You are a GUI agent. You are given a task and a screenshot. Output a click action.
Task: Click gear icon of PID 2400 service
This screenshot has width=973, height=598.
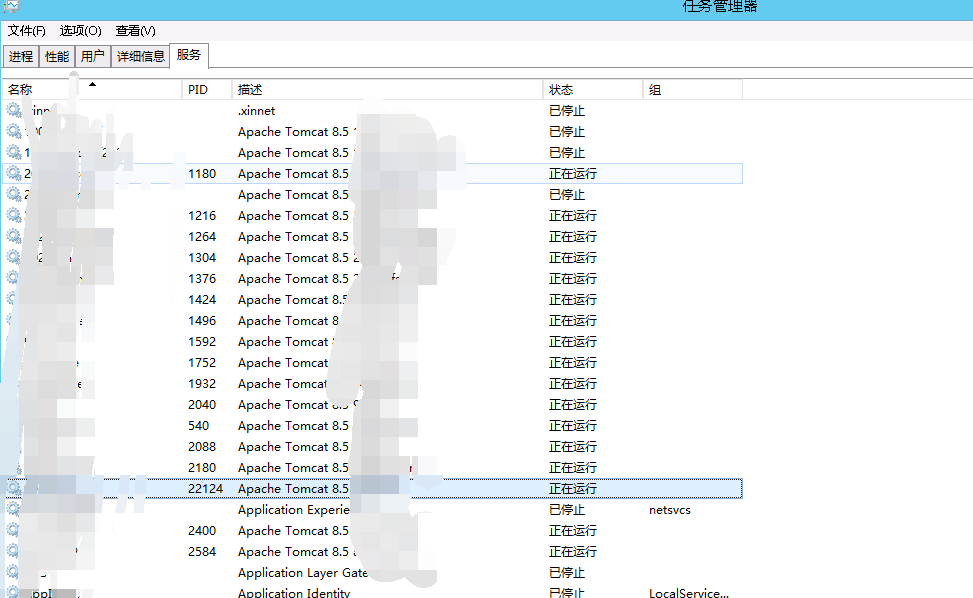(x=14, y=531)
